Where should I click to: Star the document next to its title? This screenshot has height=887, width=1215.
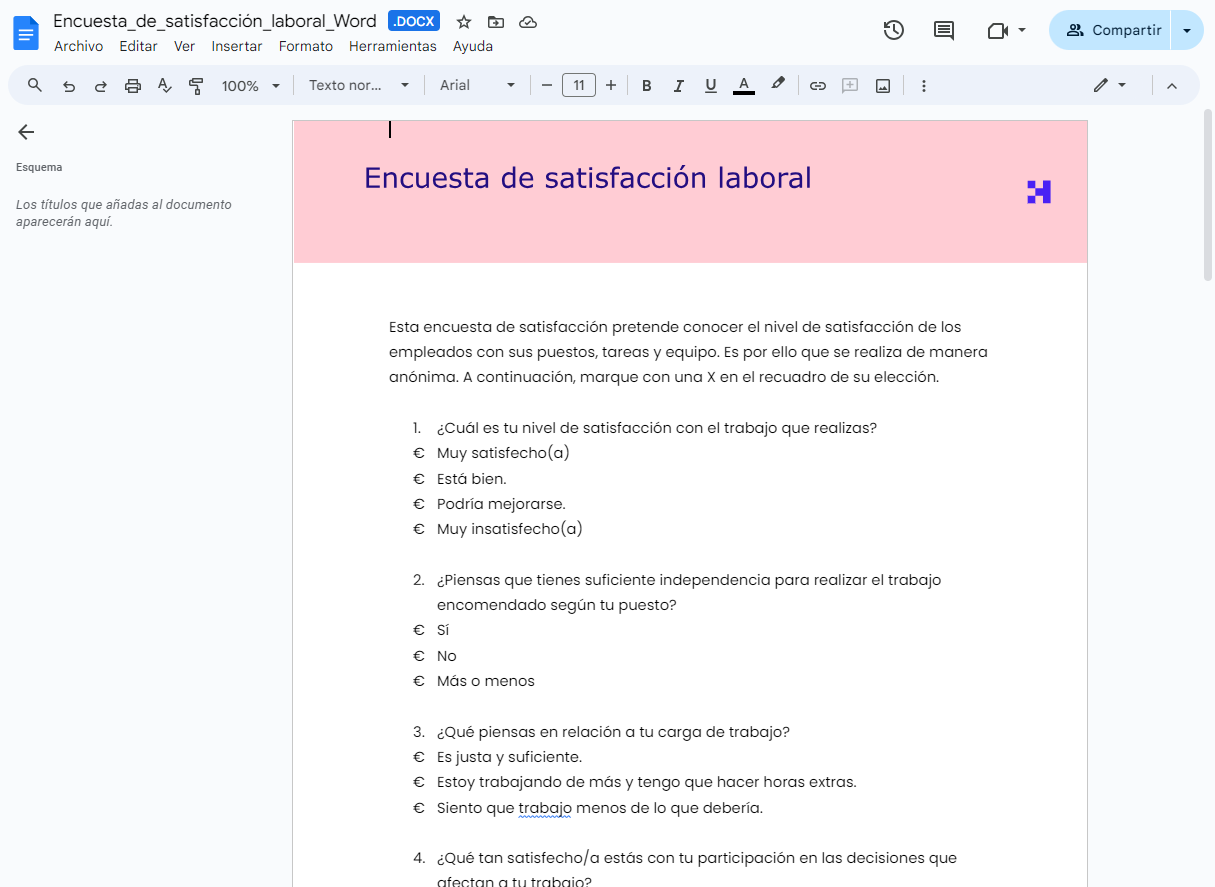[462, 21]
